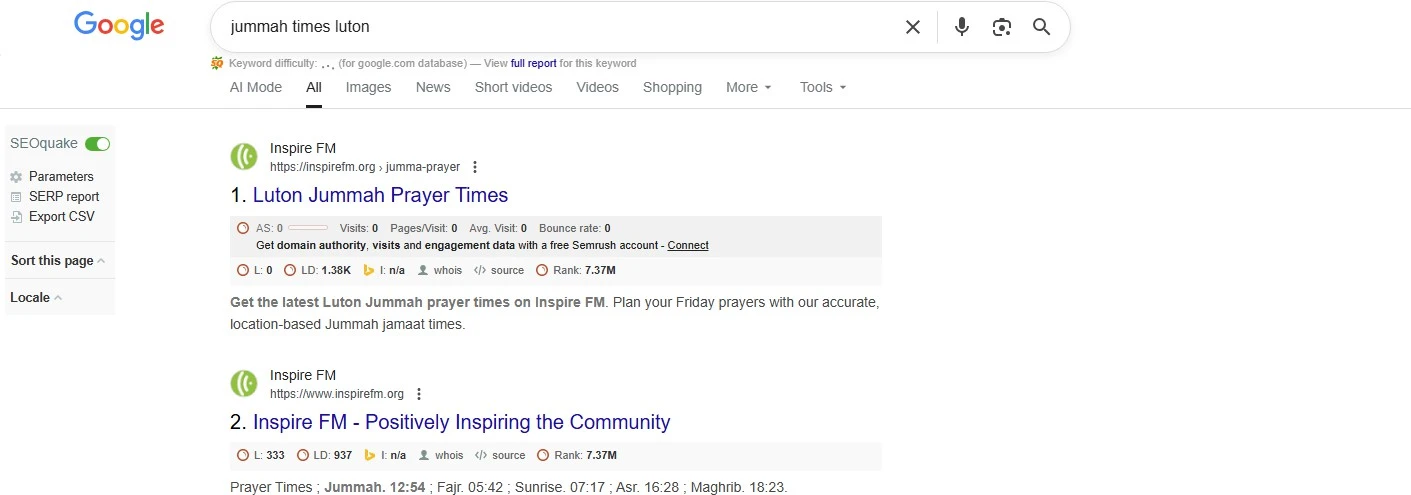The width and height of the screenshot is (1411, 495).
Task: Click the full report link
Action: pyautogui.click(x=534, y=63)
